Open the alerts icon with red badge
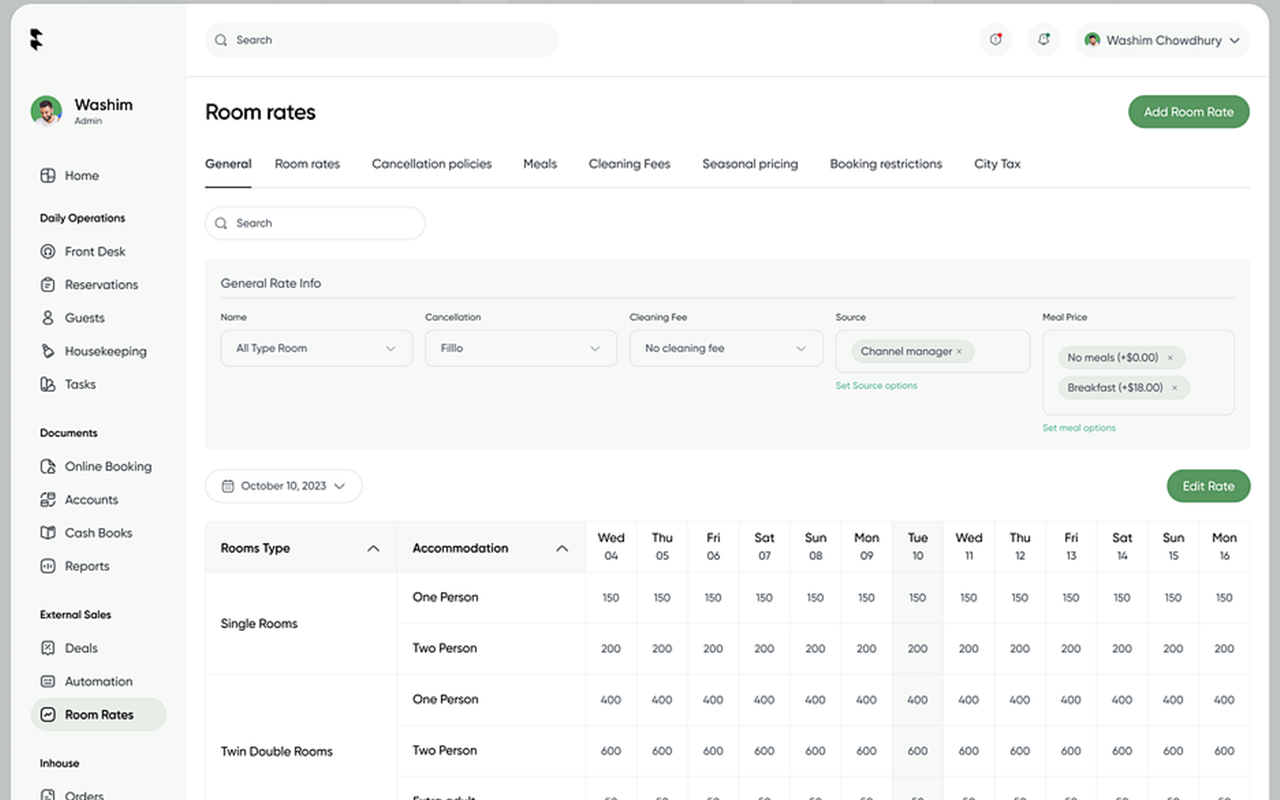 995,40
